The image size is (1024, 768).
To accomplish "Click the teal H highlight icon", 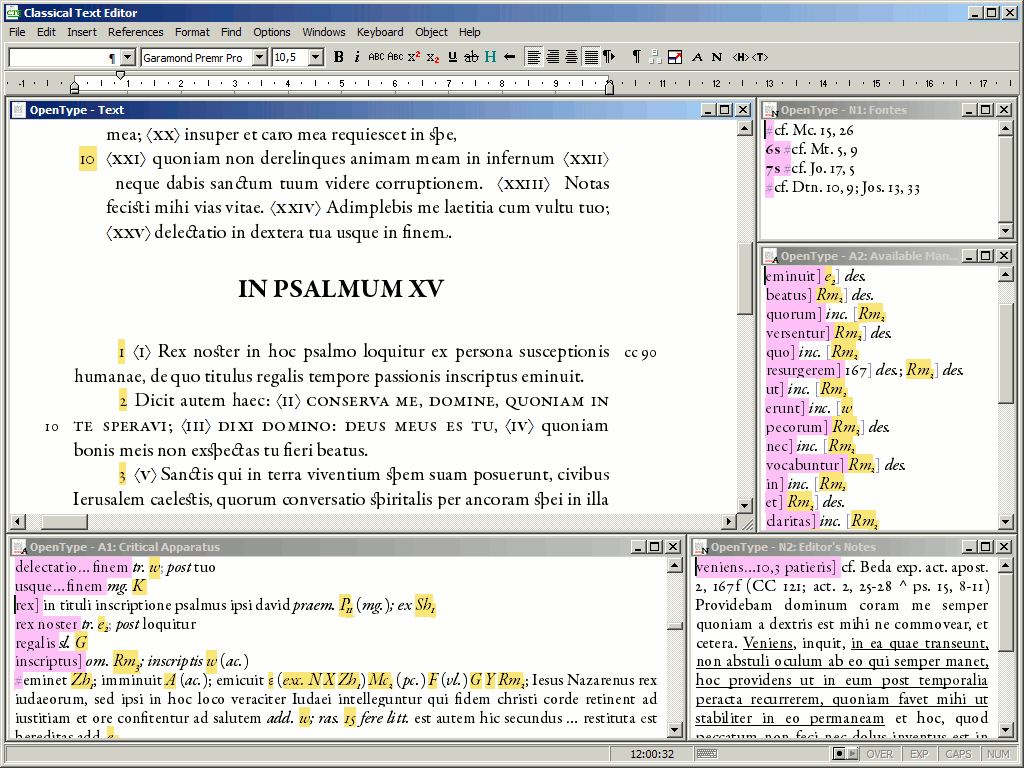I will (490, 57).
